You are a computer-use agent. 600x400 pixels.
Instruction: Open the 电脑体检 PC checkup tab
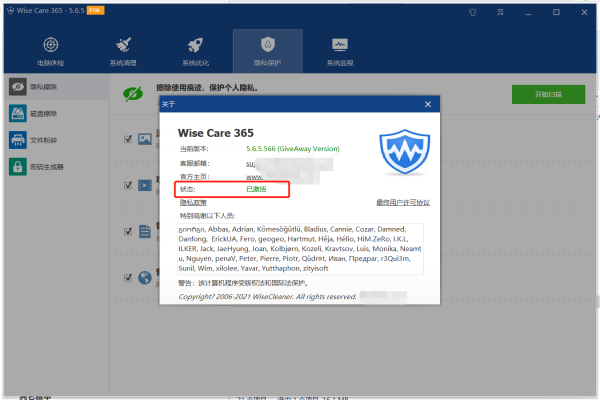[51, 51]
